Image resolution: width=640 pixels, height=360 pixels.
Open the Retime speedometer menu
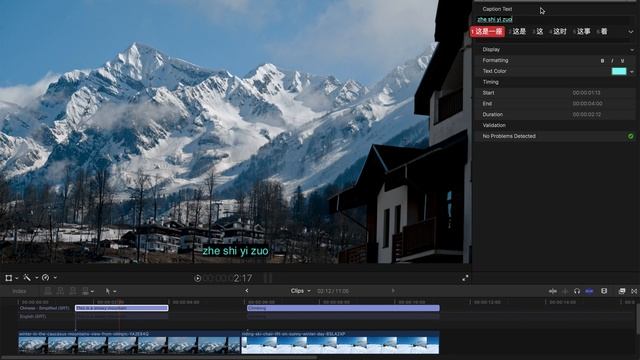(45, 278)
